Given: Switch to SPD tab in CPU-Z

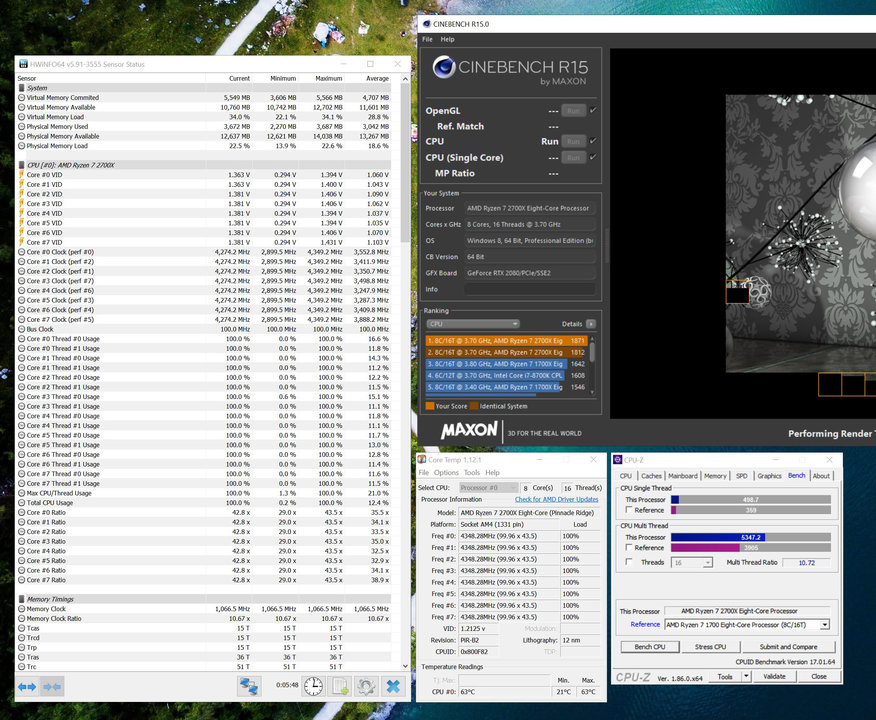Looking at the screenshot, I should 741,476.
